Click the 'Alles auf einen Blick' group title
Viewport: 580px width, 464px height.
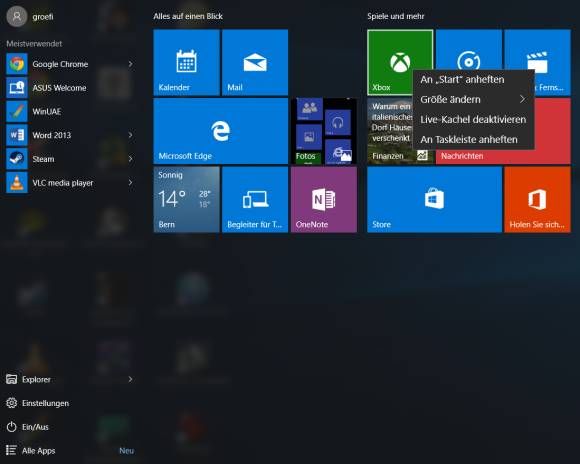pyautogui.click(x=188, y=16)
